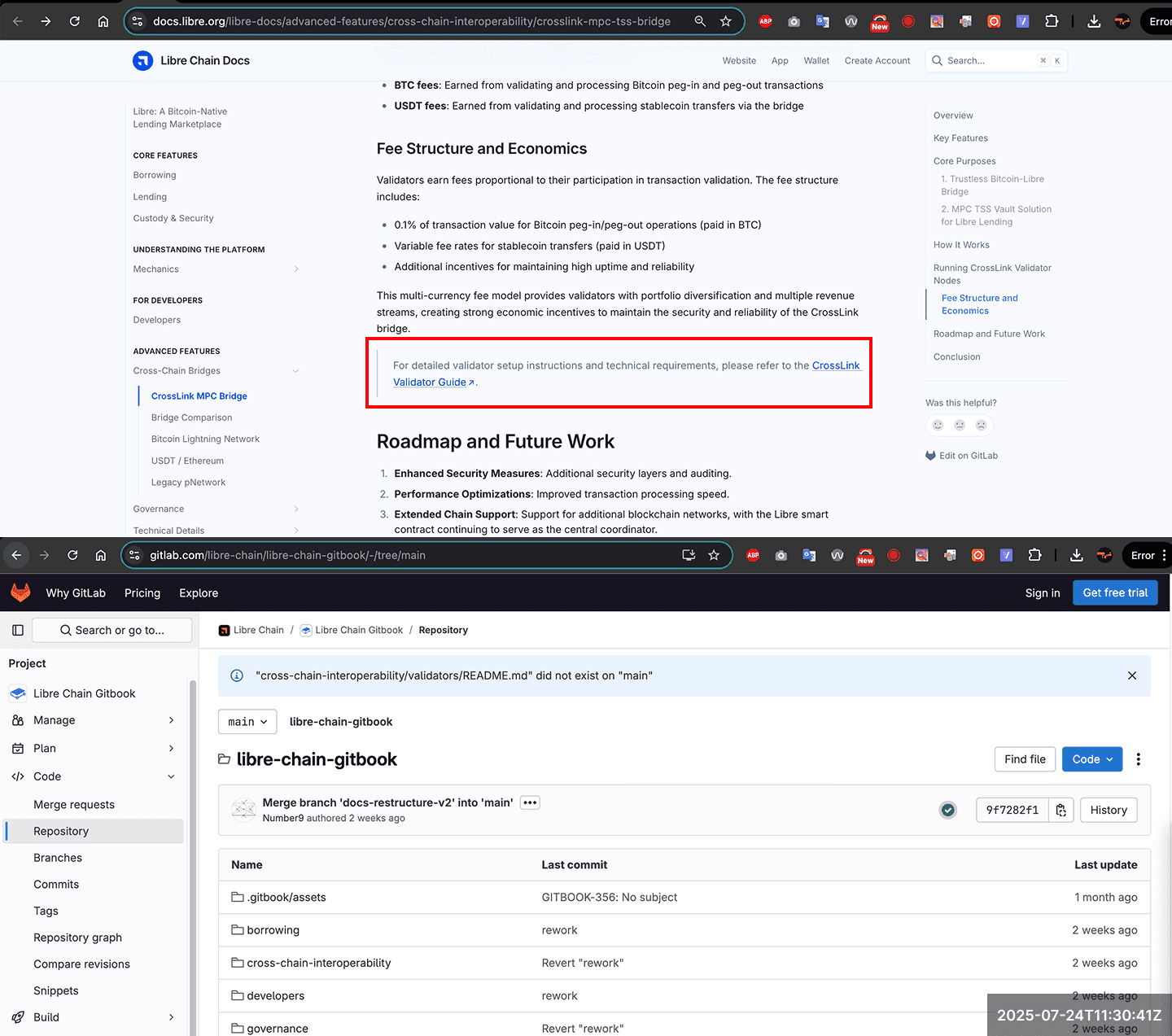Click the GitLab fox logo
1172x1036 pixels.
click(20, 592)
